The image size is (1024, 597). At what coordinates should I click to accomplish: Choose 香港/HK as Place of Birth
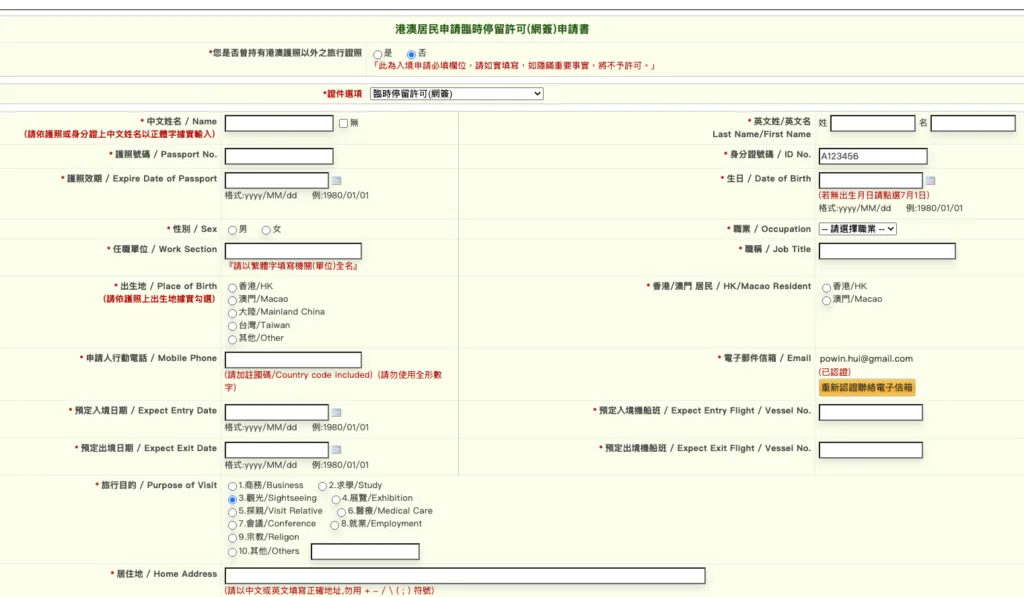click(x=232, y=288)
